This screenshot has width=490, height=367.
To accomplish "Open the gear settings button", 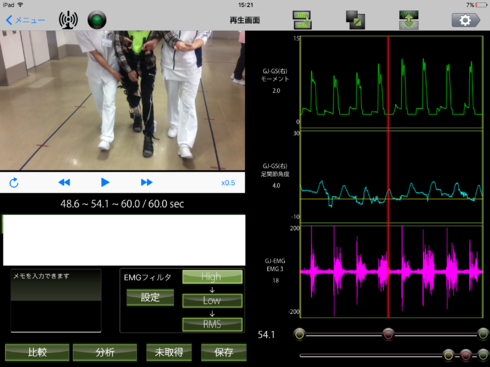I will coord(466,20).
